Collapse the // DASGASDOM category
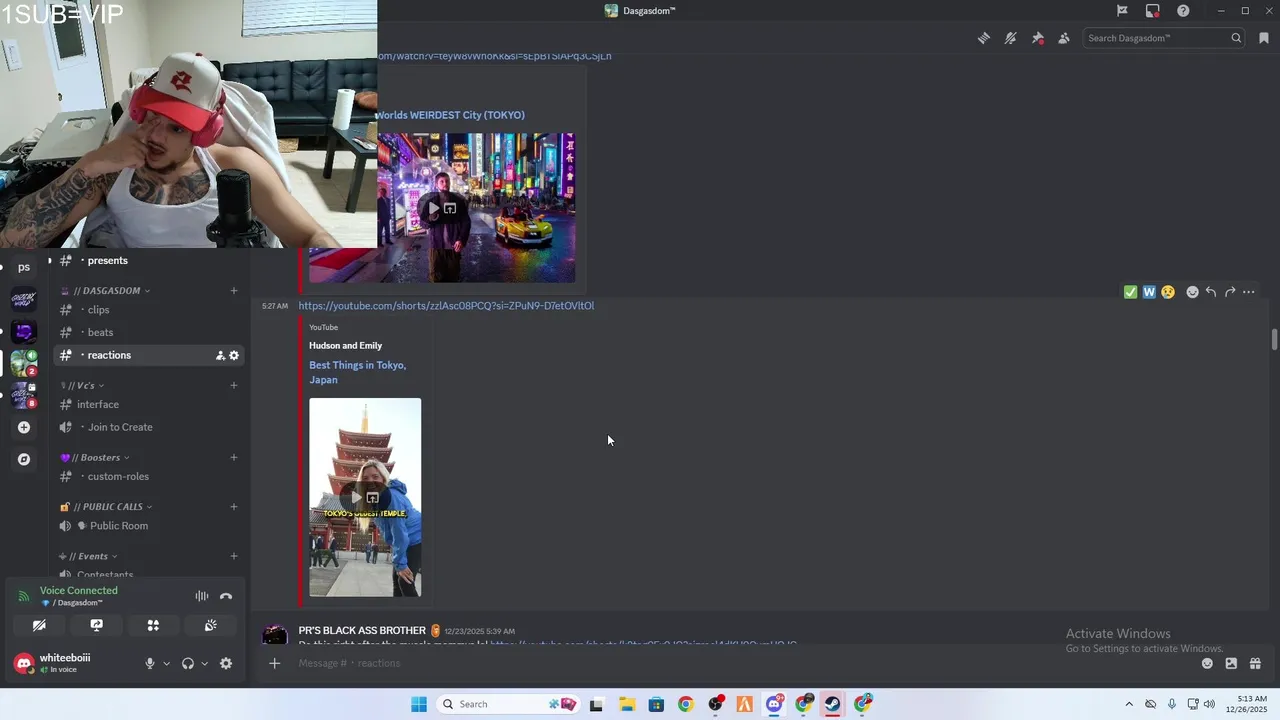Screen dimensions: 1280x720 tap(106, 291)
